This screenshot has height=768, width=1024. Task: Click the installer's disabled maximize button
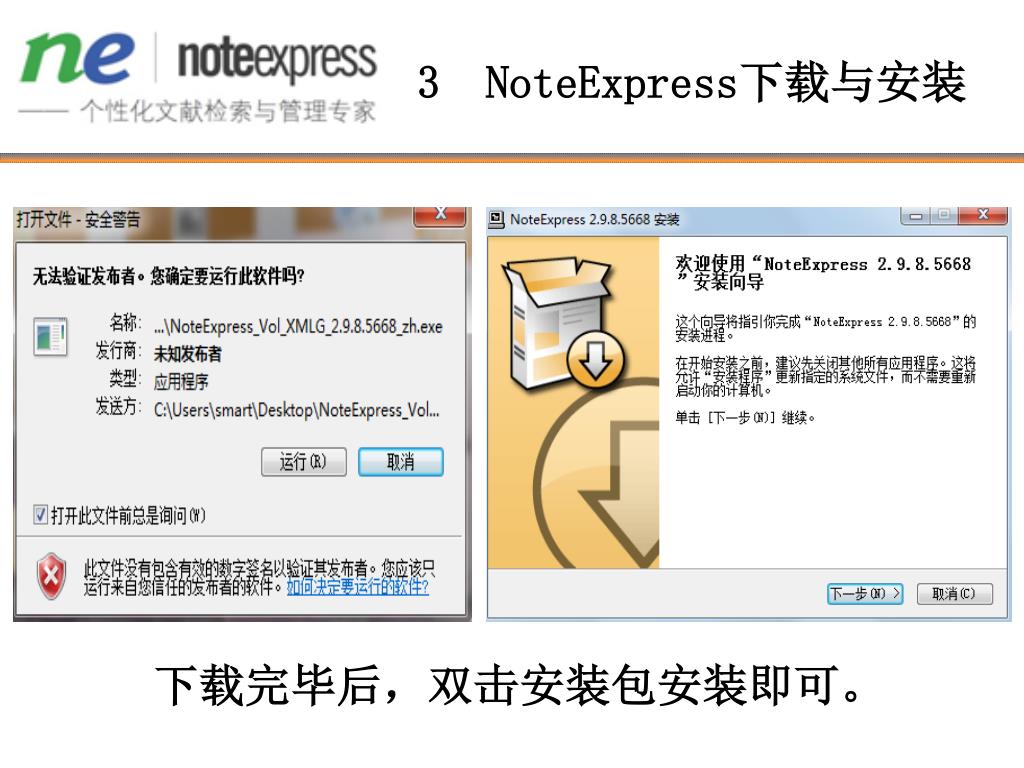point(944,215)
